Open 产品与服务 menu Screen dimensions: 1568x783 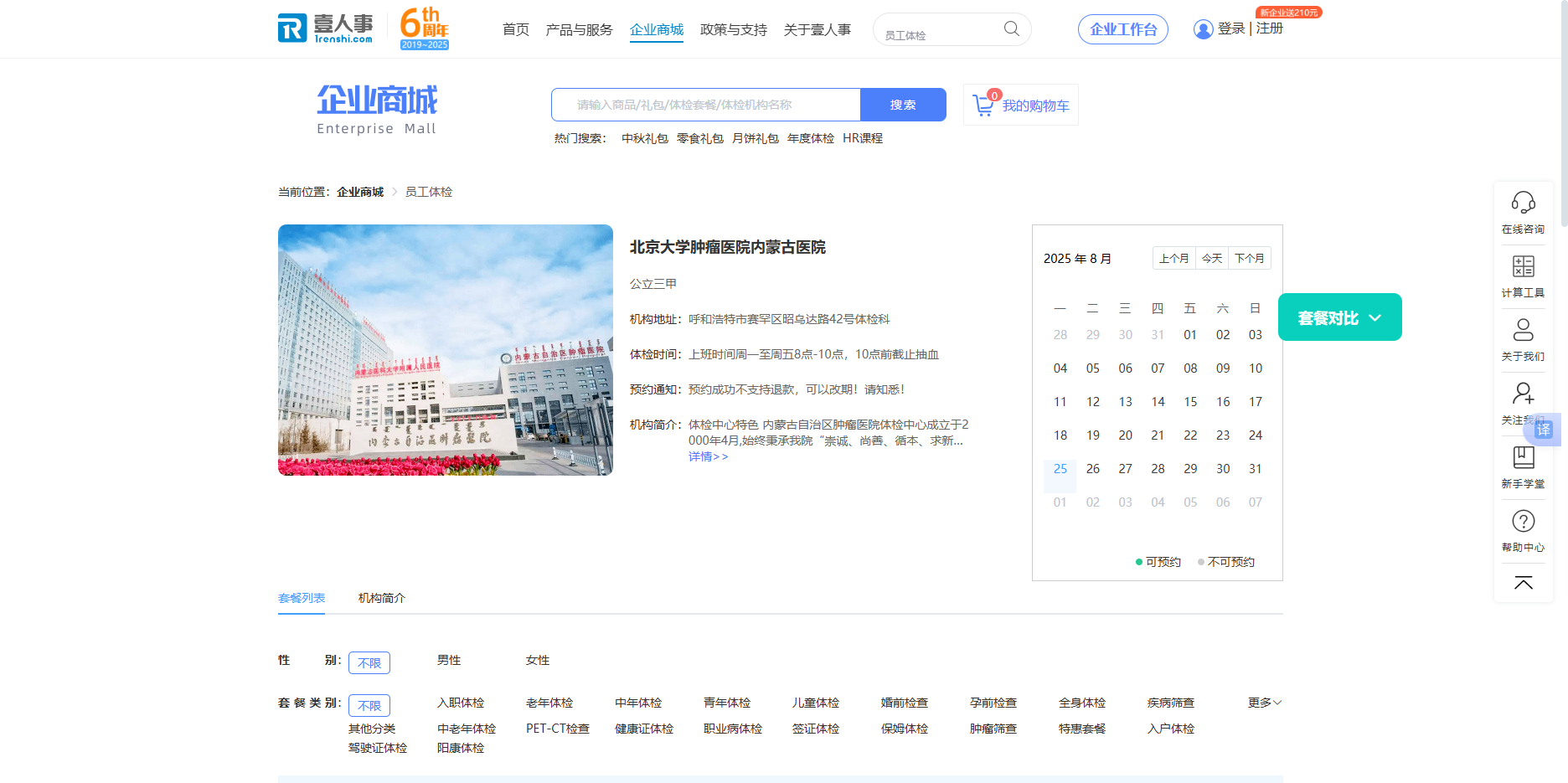coord(579,29)
